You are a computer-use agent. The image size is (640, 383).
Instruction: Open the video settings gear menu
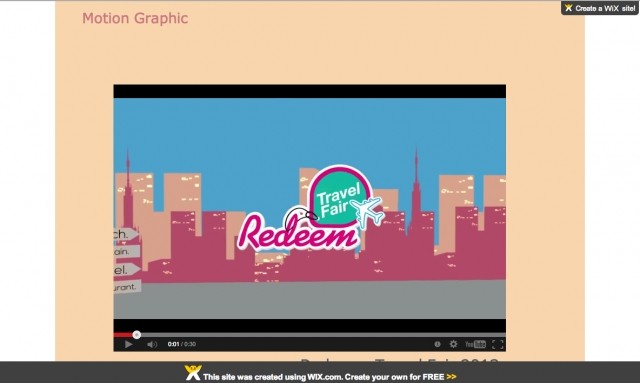(x=453, y=344)
